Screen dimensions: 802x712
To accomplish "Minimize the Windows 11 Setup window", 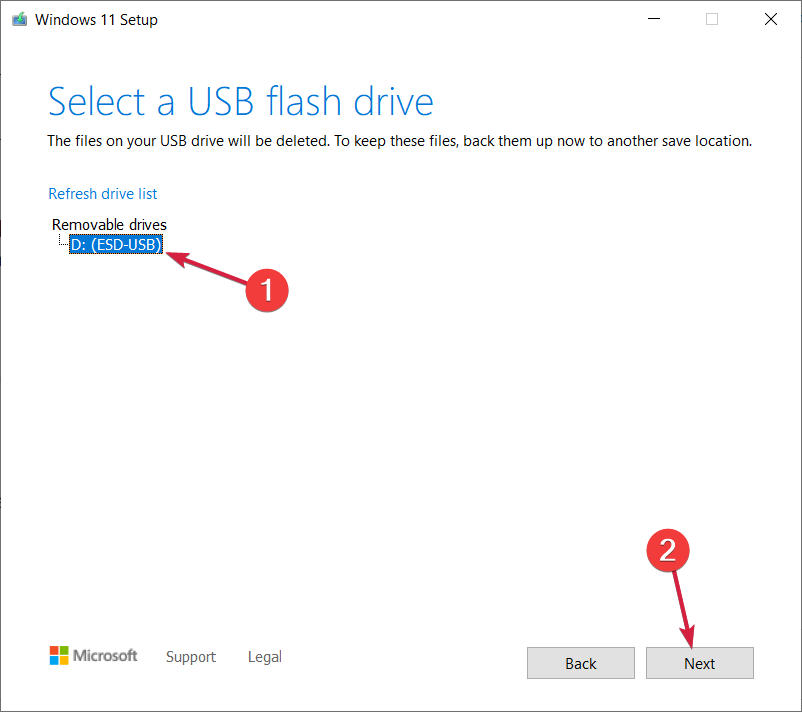I will pos(653,18).
